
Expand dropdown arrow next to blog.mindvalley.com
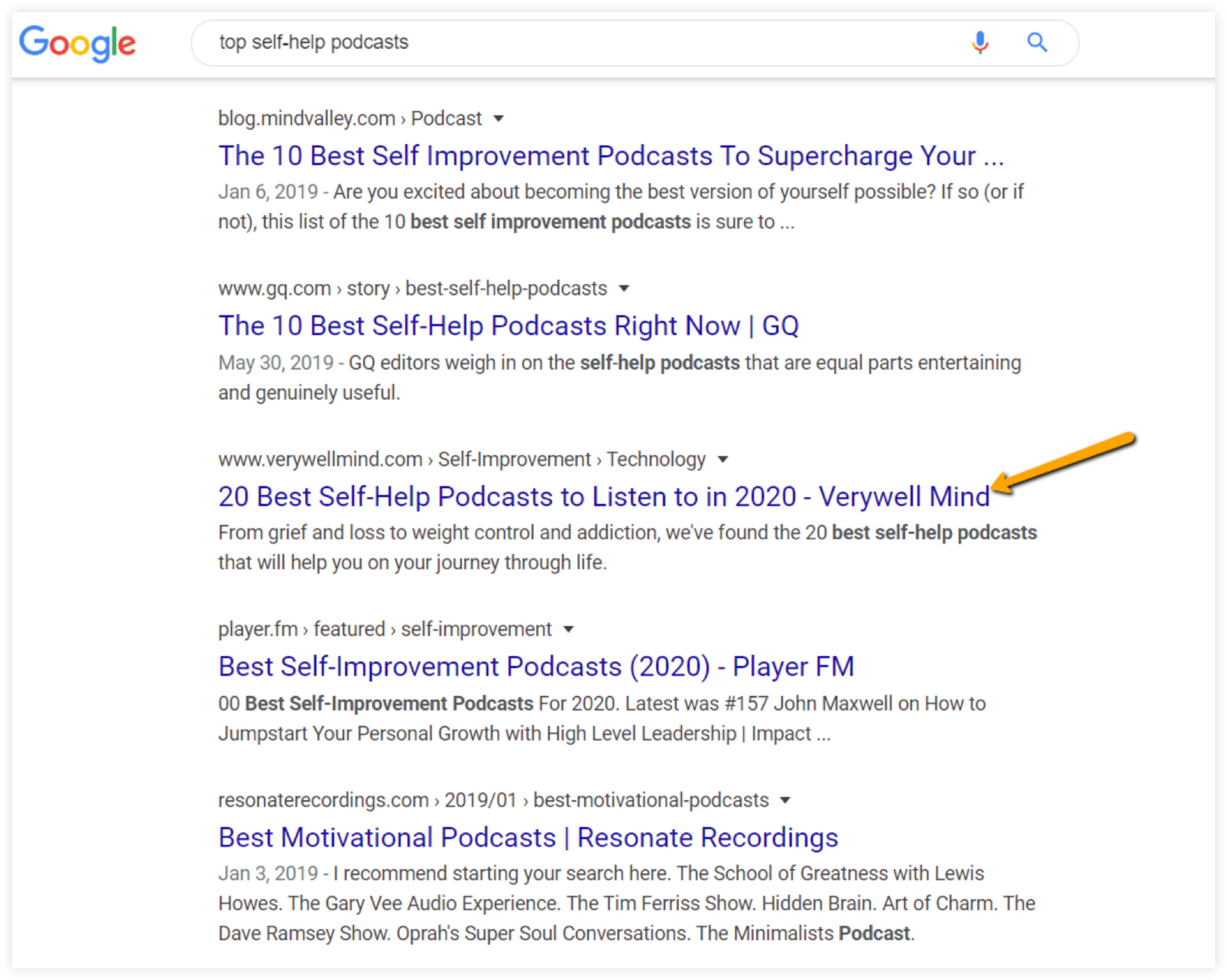(499, 119)
